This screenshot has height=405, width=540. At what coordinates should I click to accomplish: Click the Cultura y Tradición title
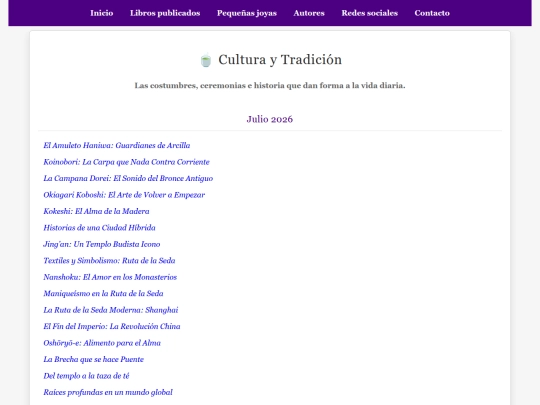click(280, 60)
